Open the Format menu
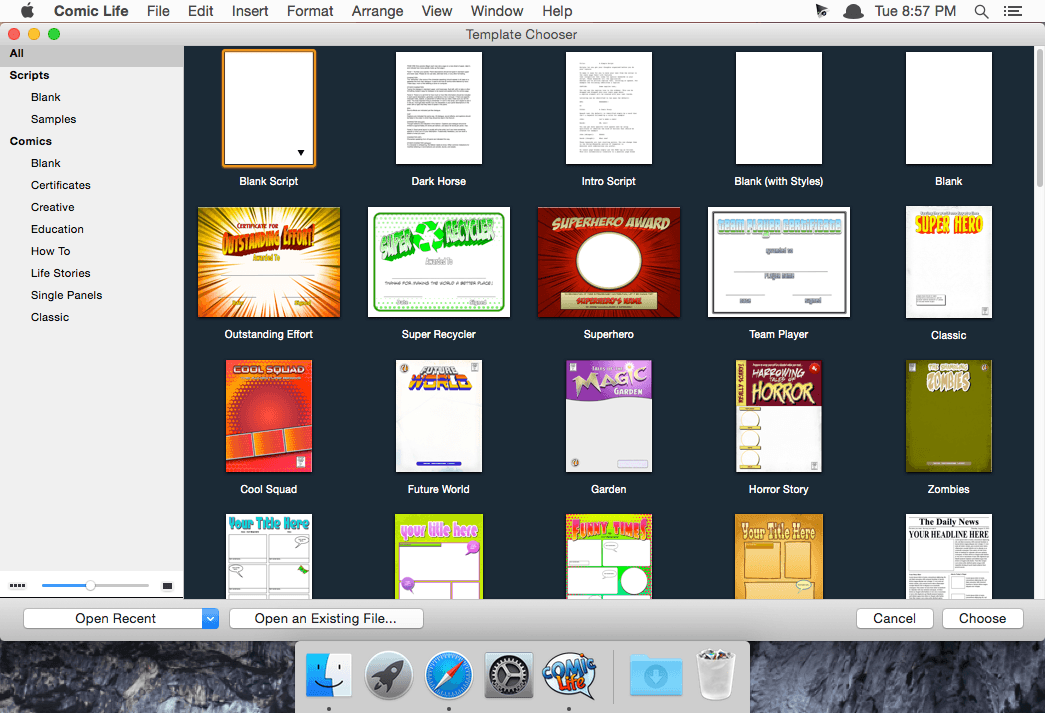1045x713 pixels. coord(310,11)
